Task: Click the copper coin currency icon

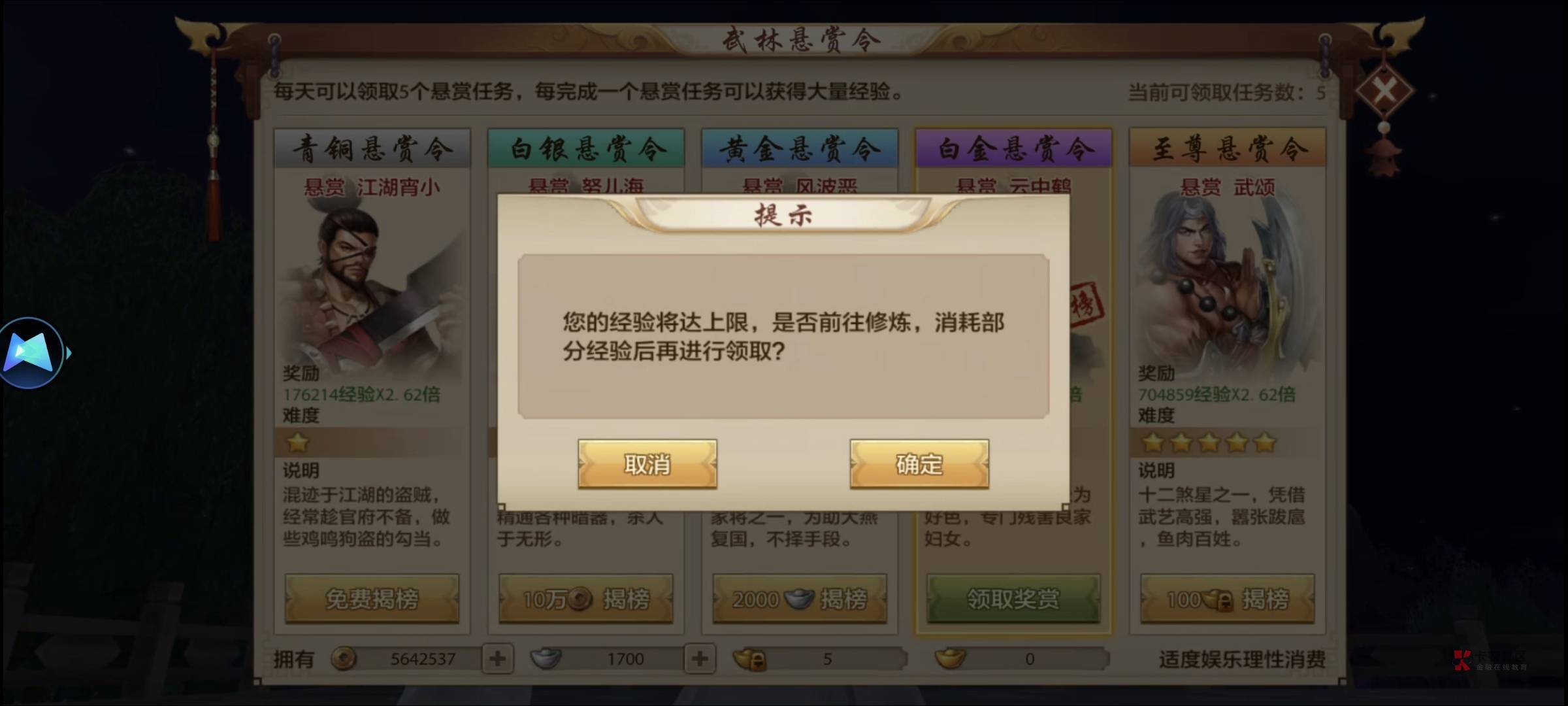Action: [x=343, y=659]
